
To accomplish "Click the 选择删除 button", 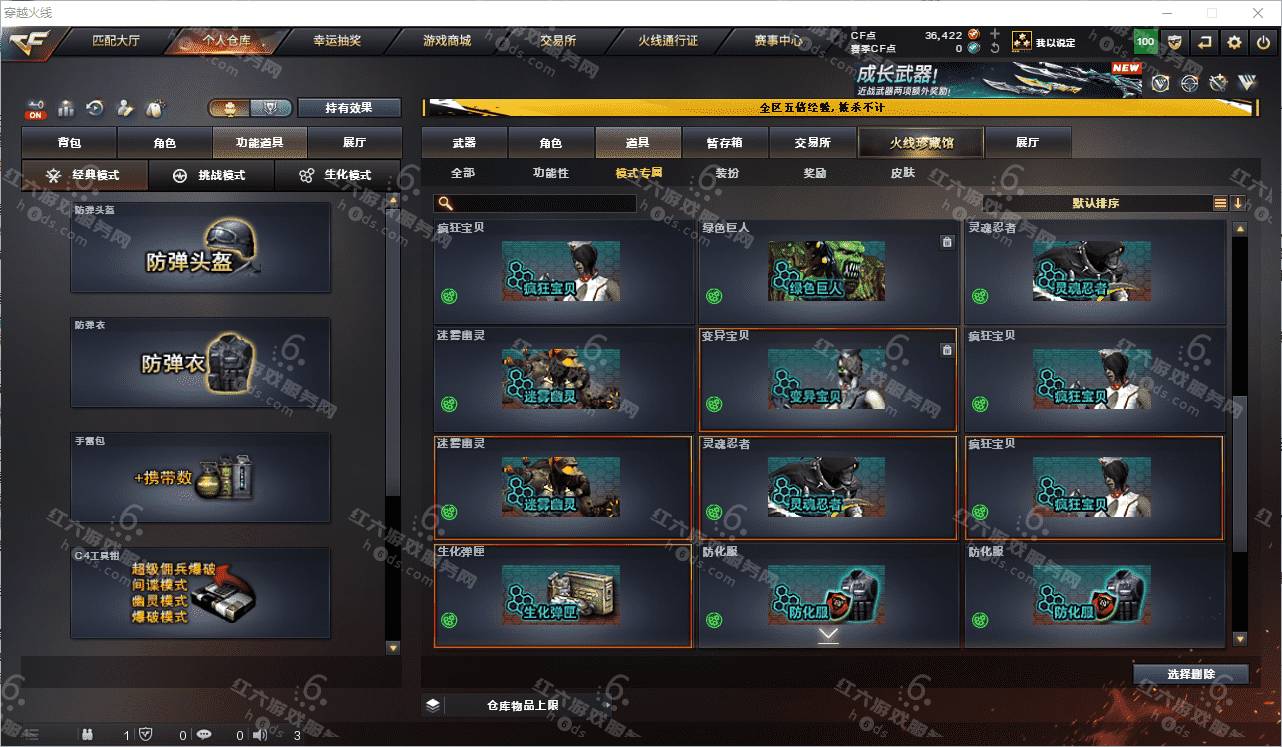I will pyautogui.click(x=1191, y=674).
